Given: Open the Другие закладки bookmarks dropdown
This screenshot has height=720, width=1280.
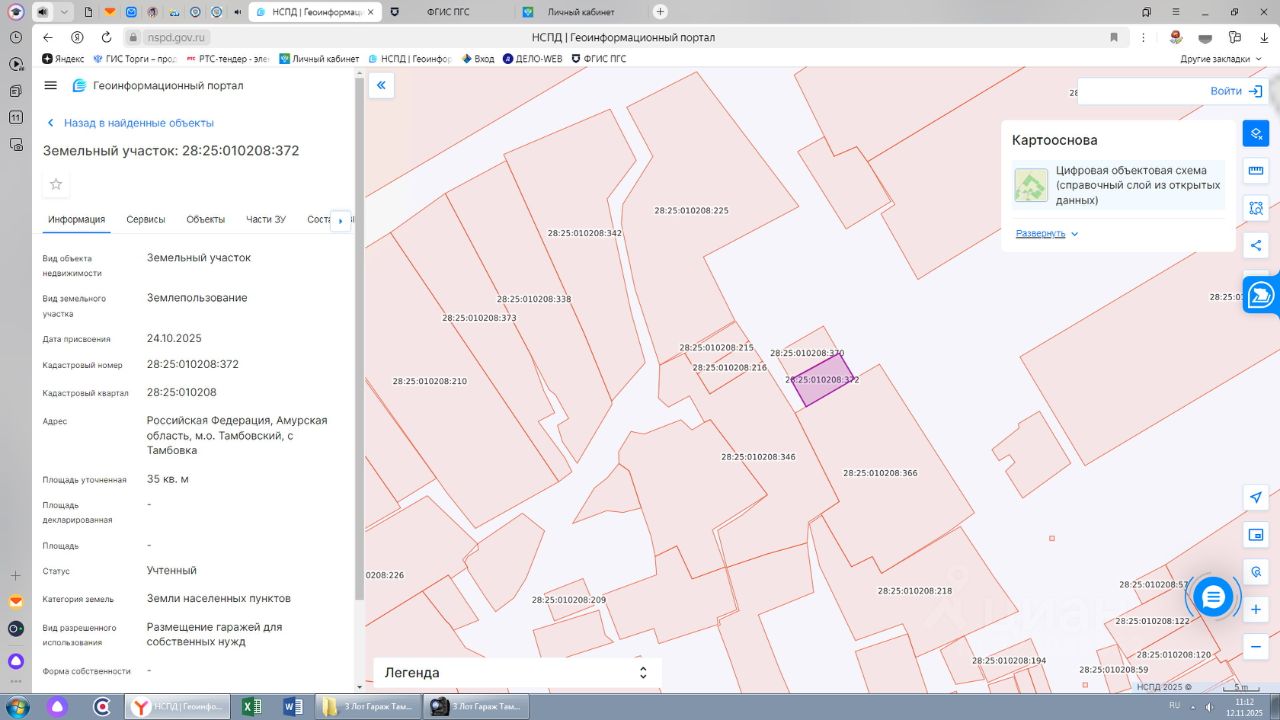Looking at the screenshot, I should point(1220,59).
